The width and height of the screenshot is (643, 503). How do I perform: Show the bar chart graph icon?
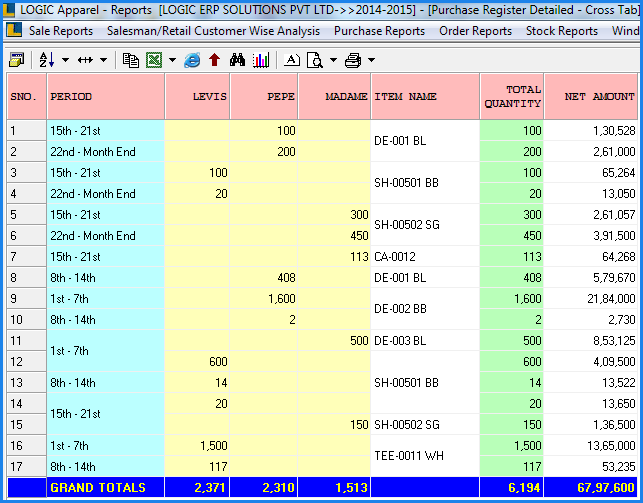261,60
